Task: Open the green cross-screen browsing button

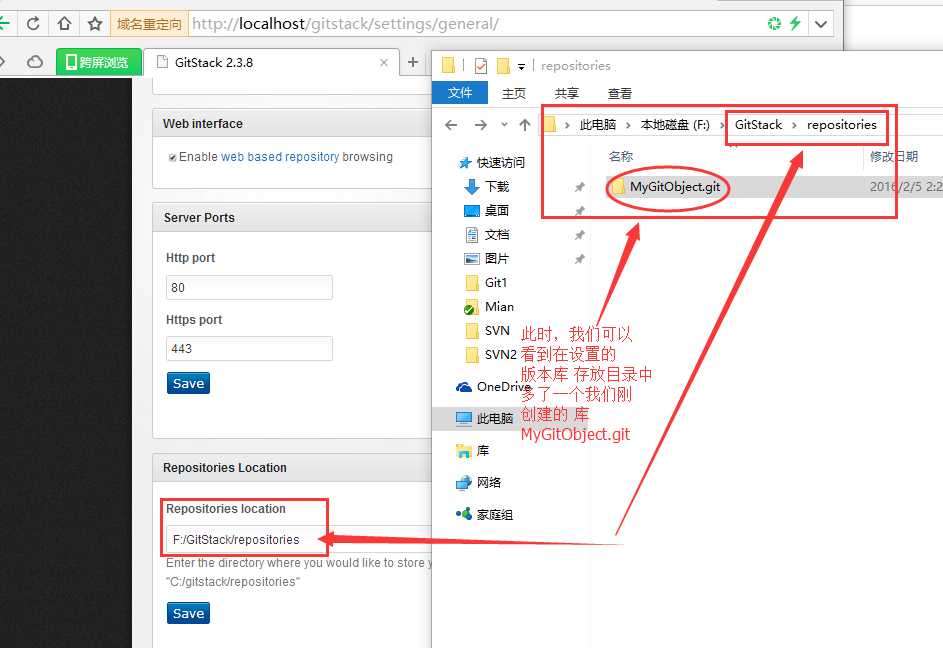Action: pyautogui.click(x=99, y=62)
